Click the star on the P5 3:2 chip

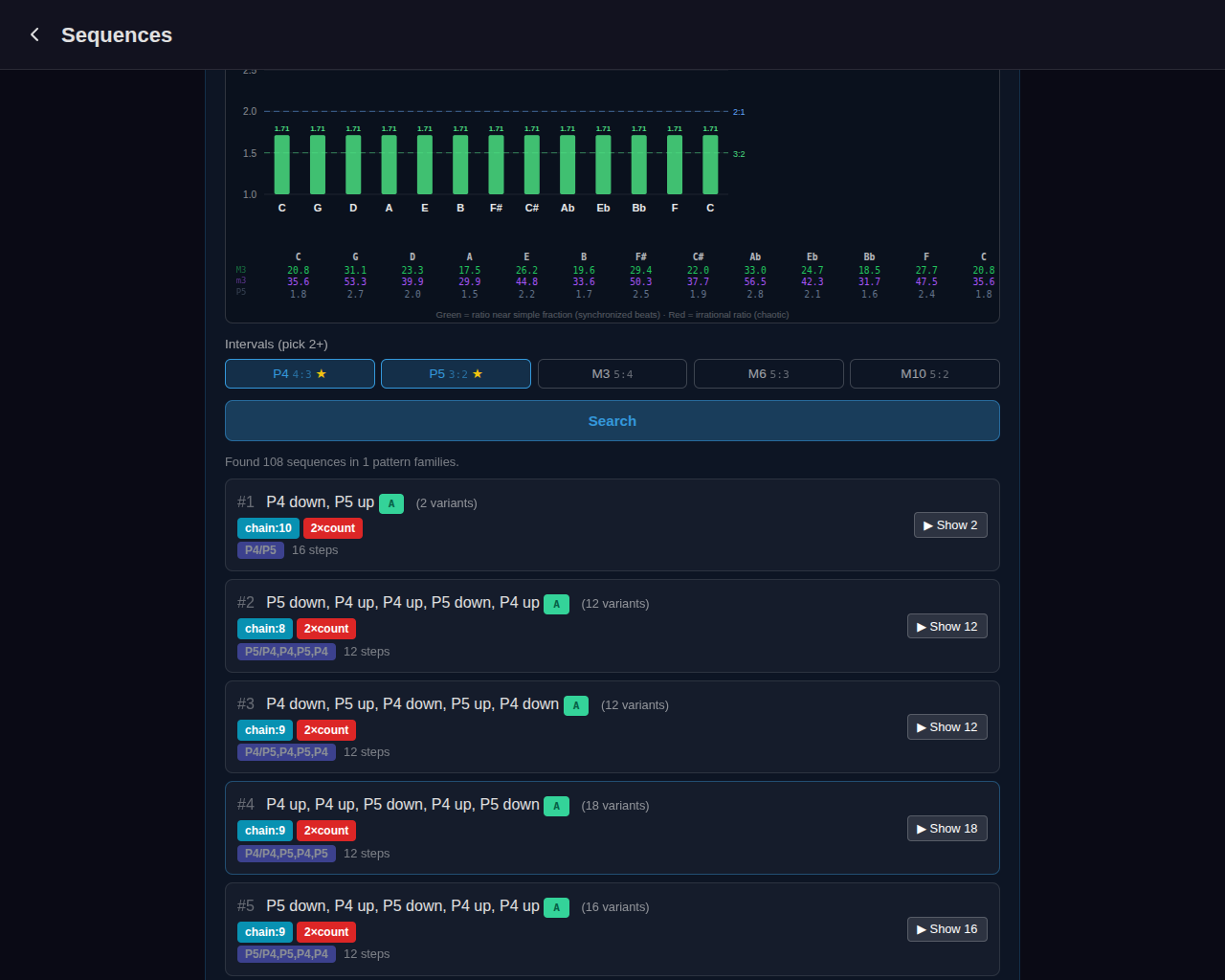[x=479, y=373]
